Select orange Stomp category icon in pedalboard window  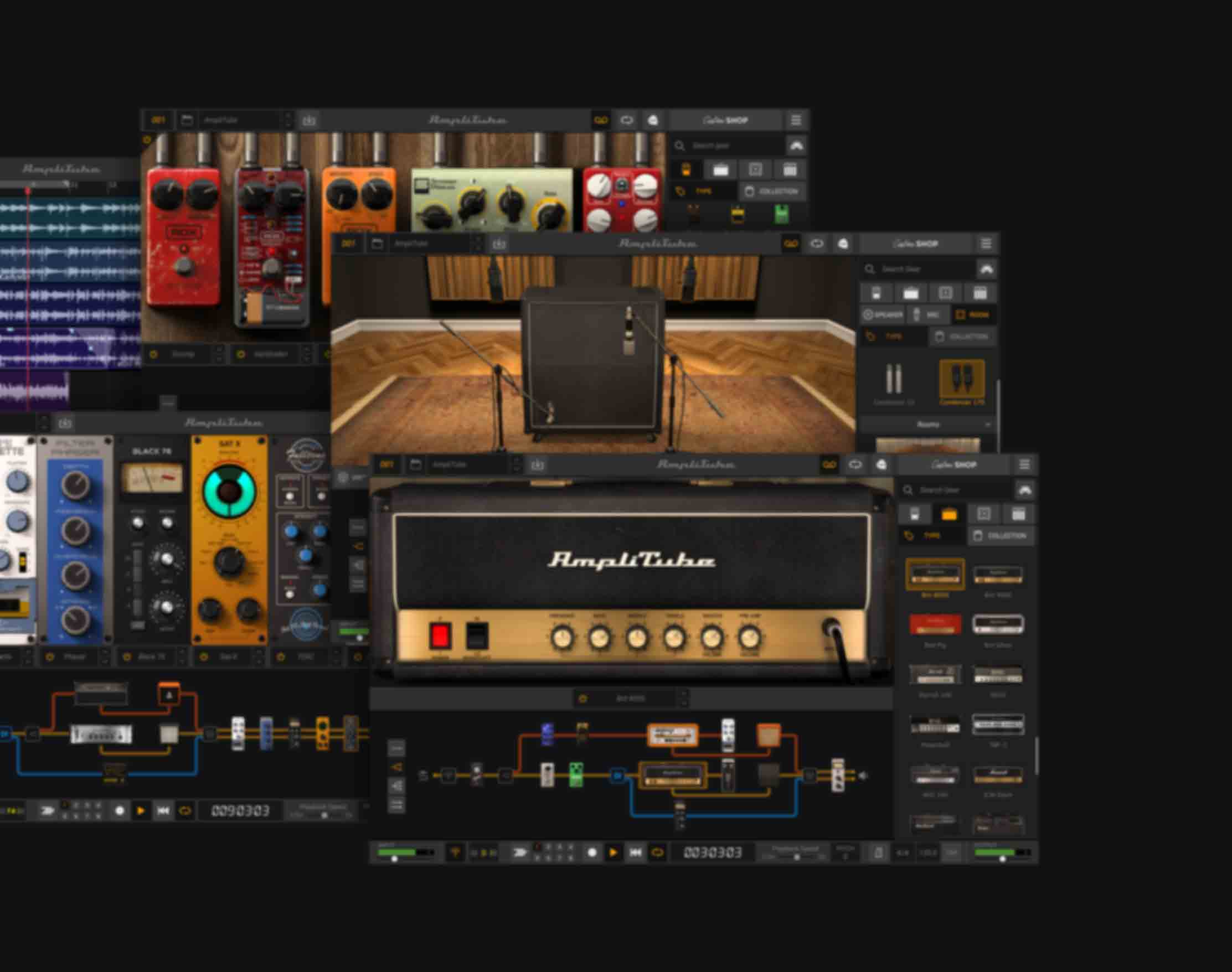click(685, 169)
